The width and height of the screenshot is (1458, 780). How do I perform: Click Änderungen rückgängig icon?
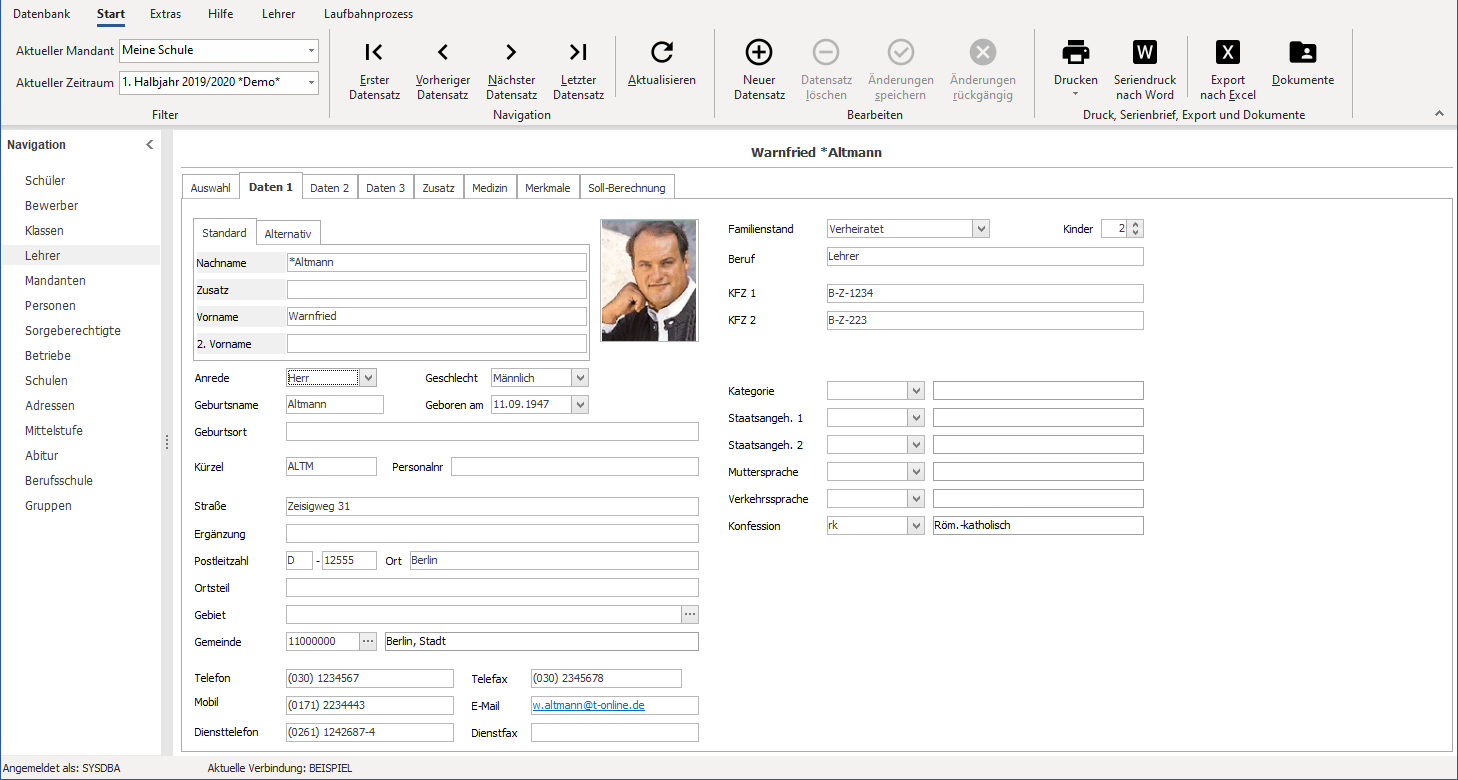tap(983, 52)
